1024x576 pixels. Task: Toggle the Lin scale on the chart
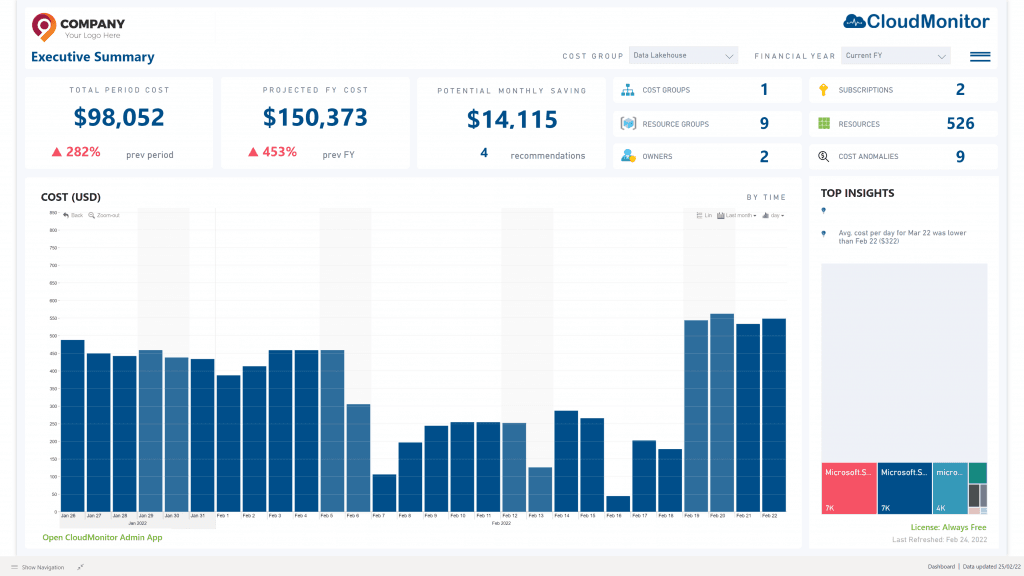pyautogui.click(x=704, y=215)
